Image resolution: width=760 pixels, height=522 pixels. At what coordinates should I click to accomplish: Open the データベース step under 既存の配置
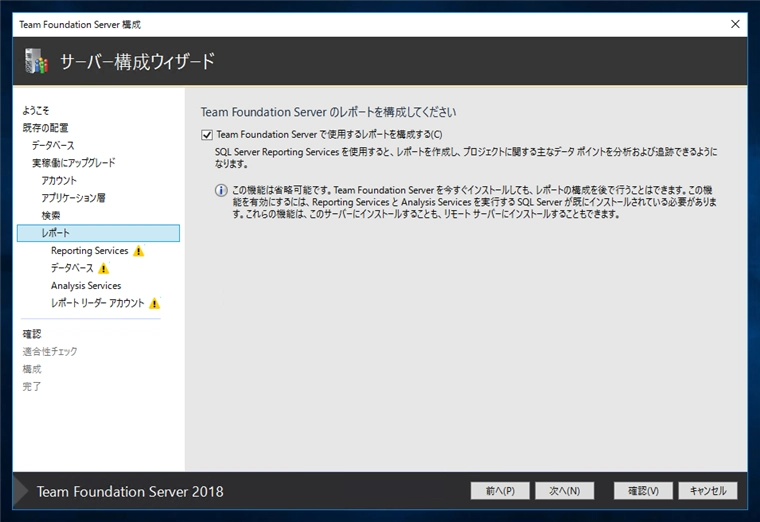(53, 145)
